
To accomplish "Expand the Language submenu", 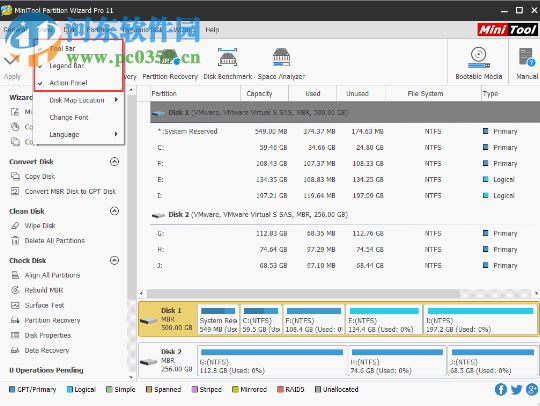I will (x=79, y=135).
